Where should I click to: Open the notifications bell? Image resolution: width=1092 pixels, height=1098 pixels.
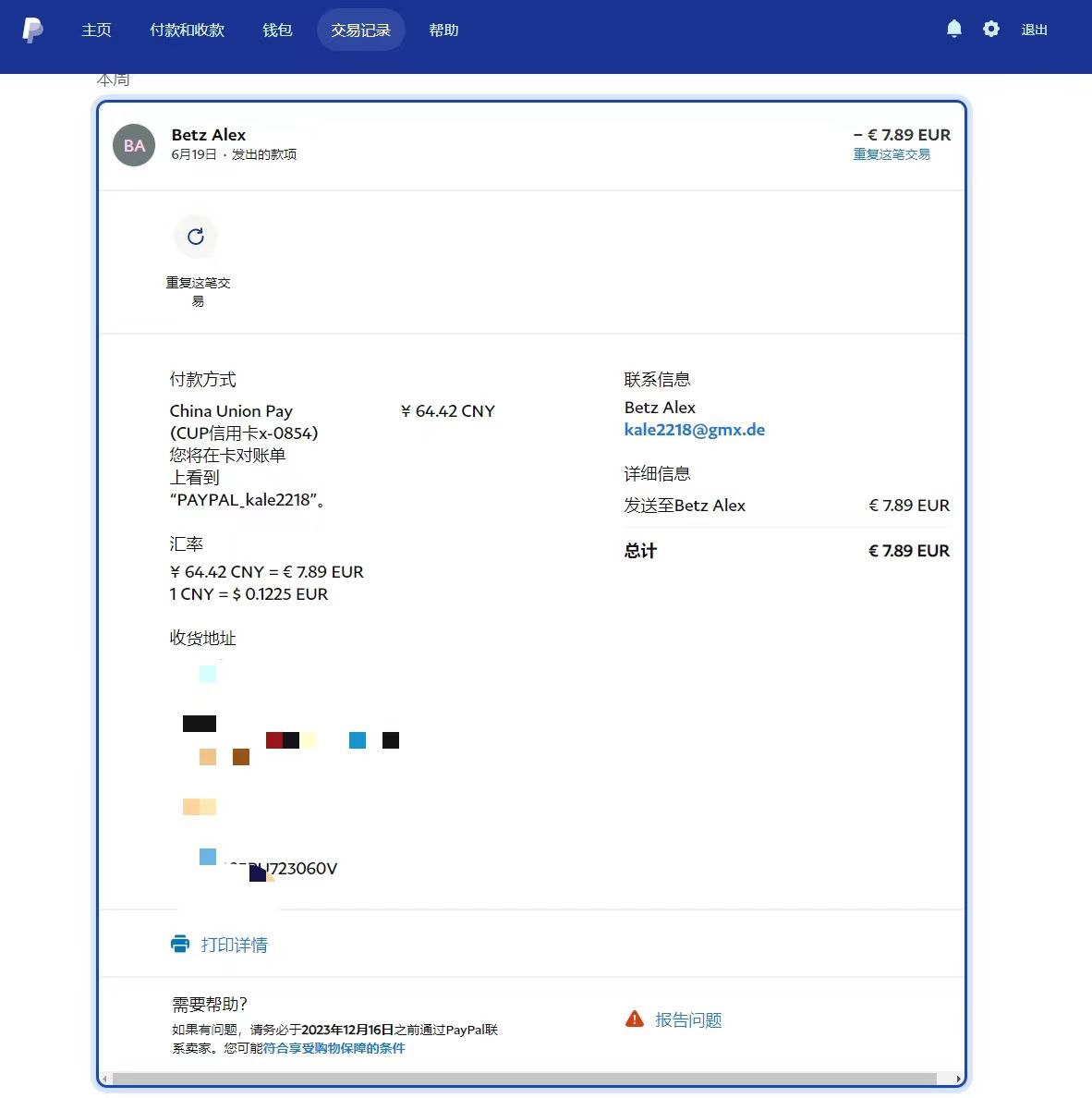[x=954, y=30]
